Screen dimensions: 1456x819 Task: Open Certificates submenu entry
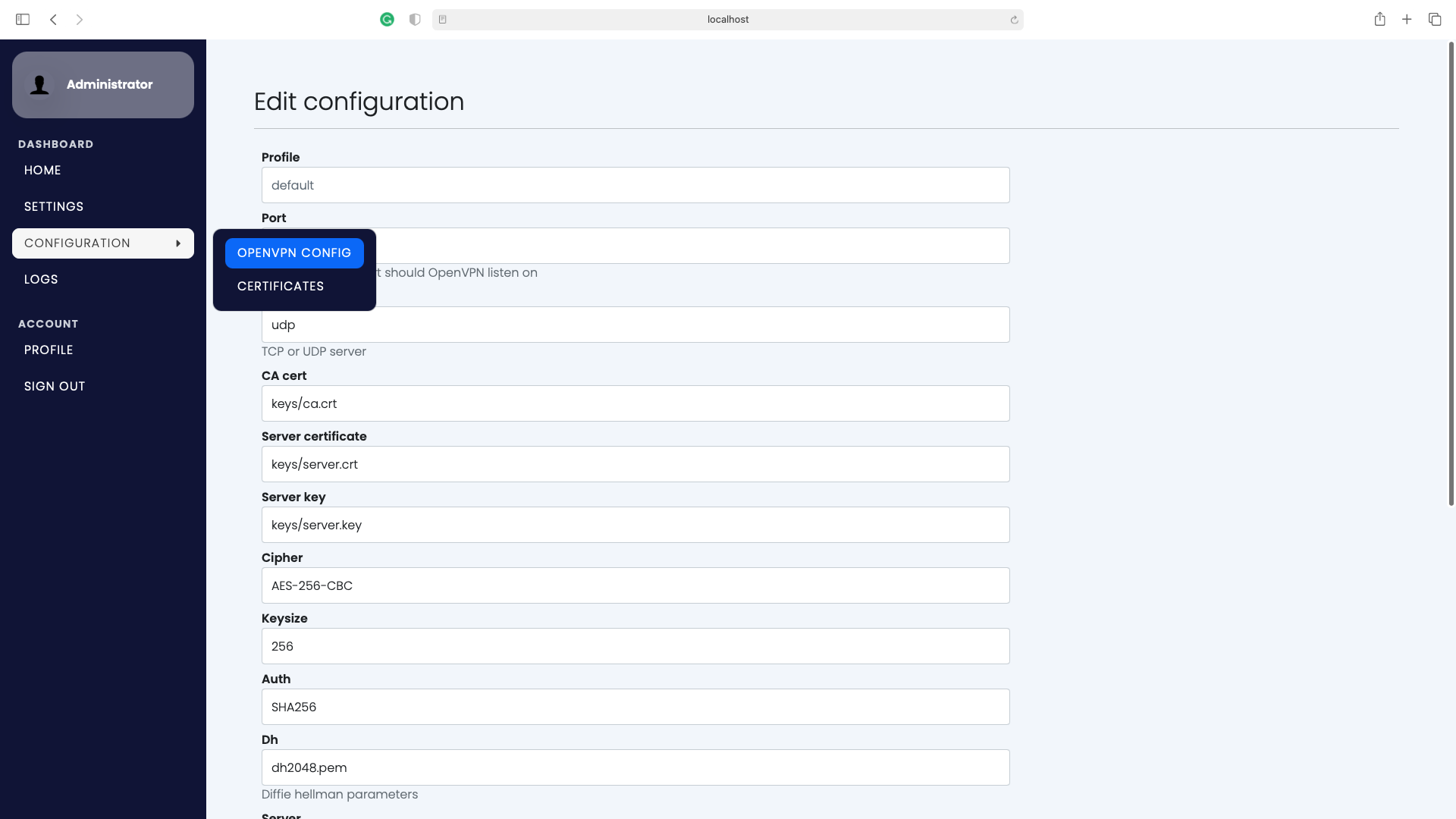coord(281,287)
